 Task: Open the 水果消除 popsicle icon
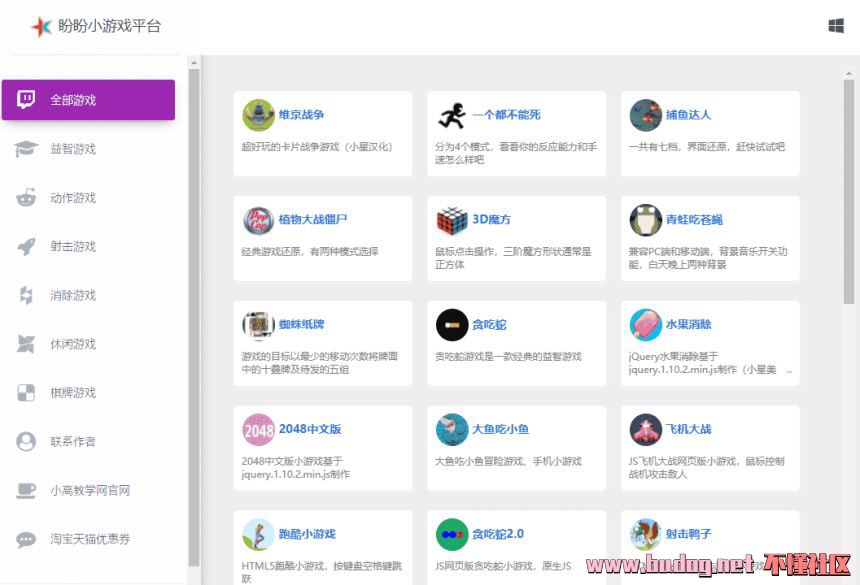coord(646,325)
